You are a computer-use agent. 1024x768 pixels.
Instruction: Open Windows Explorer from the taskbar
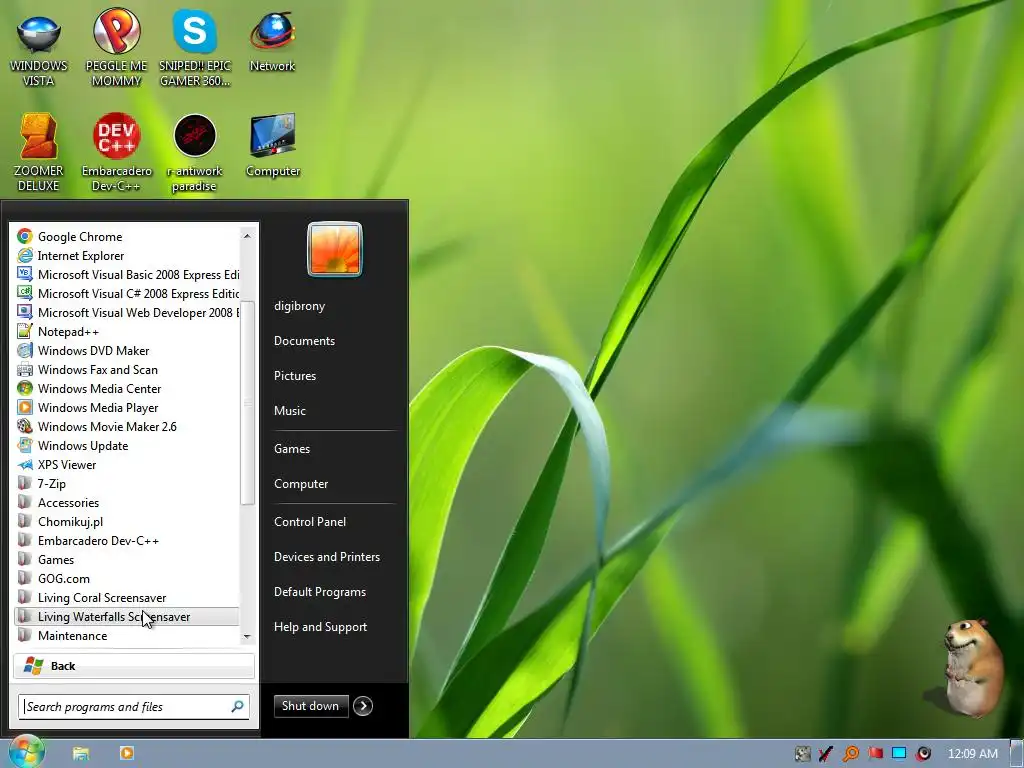coord(81,754)
